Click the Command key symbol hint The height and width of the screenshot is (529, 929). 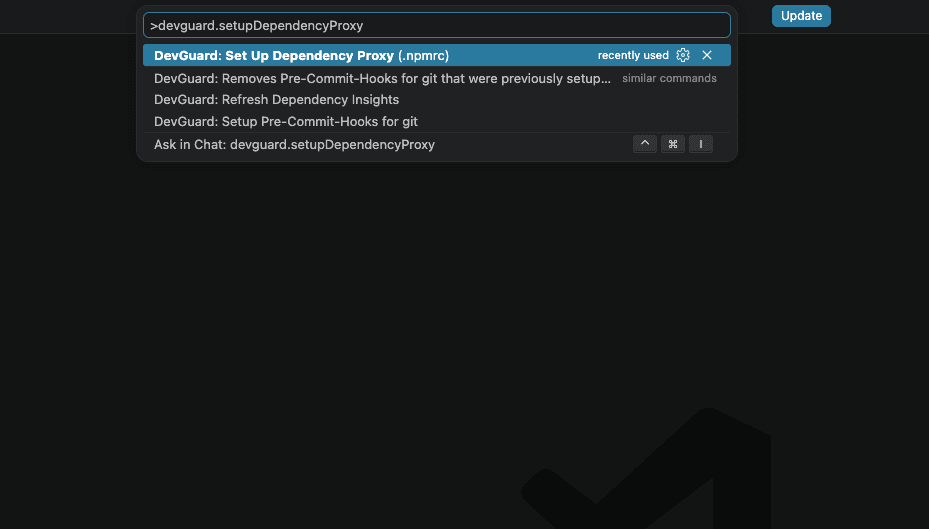click(672, 144)
